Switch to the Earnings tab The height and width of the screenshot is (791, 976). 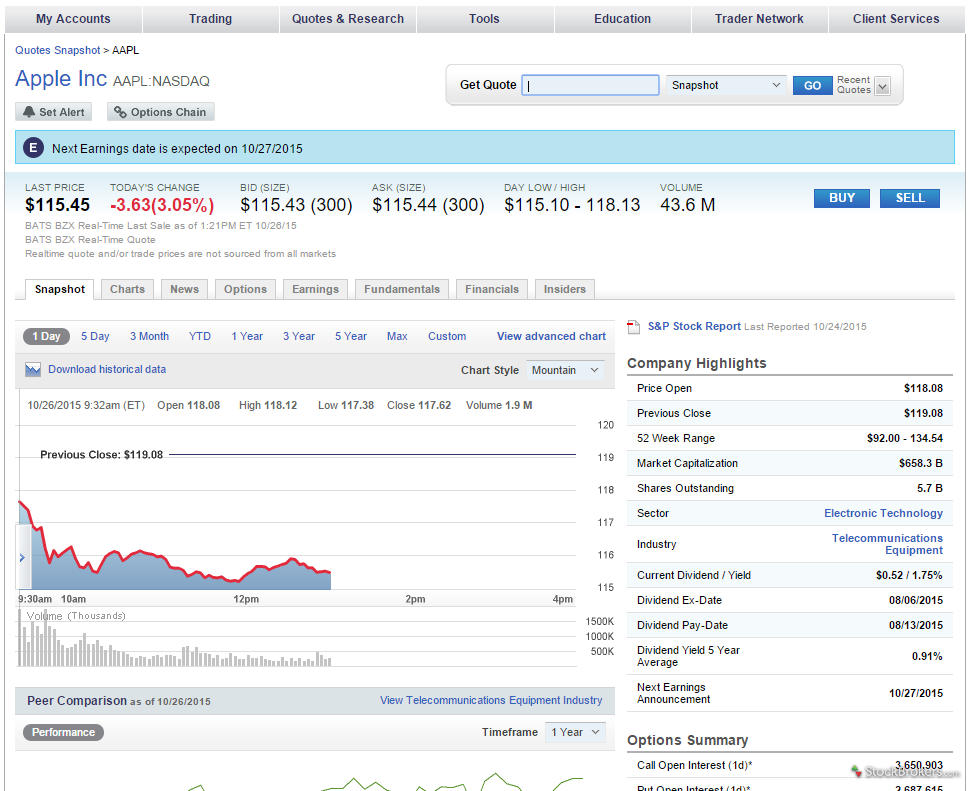316,289
